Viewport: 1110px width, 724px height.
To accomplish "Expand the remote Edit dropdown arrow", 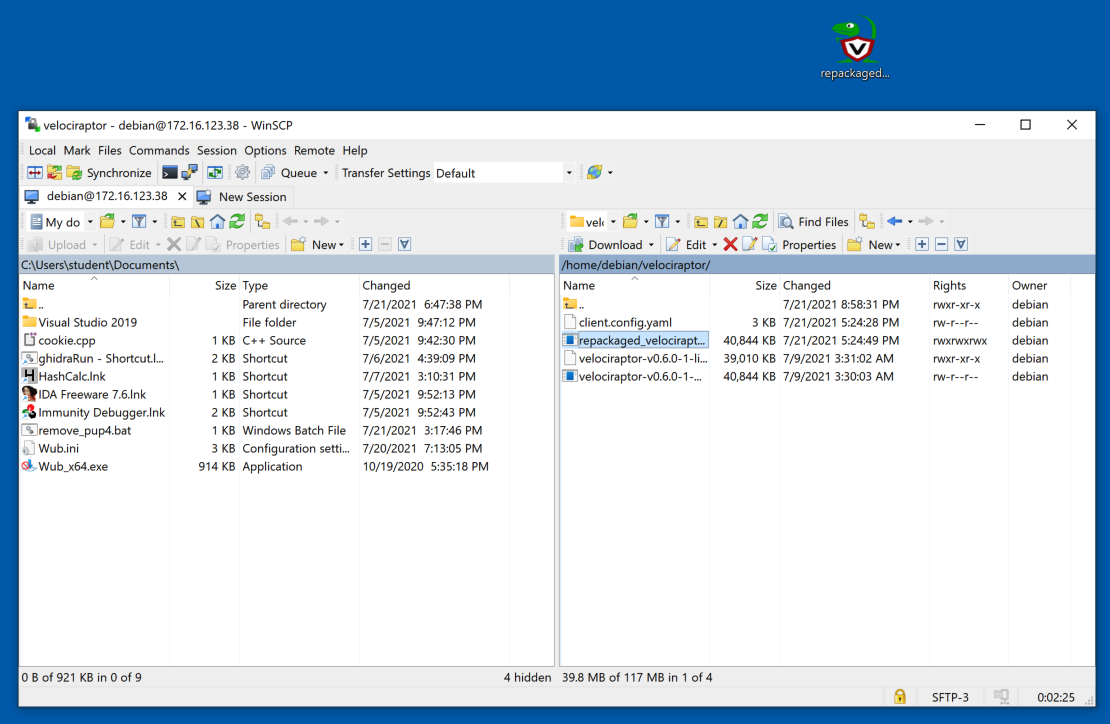I will point(714,245).
